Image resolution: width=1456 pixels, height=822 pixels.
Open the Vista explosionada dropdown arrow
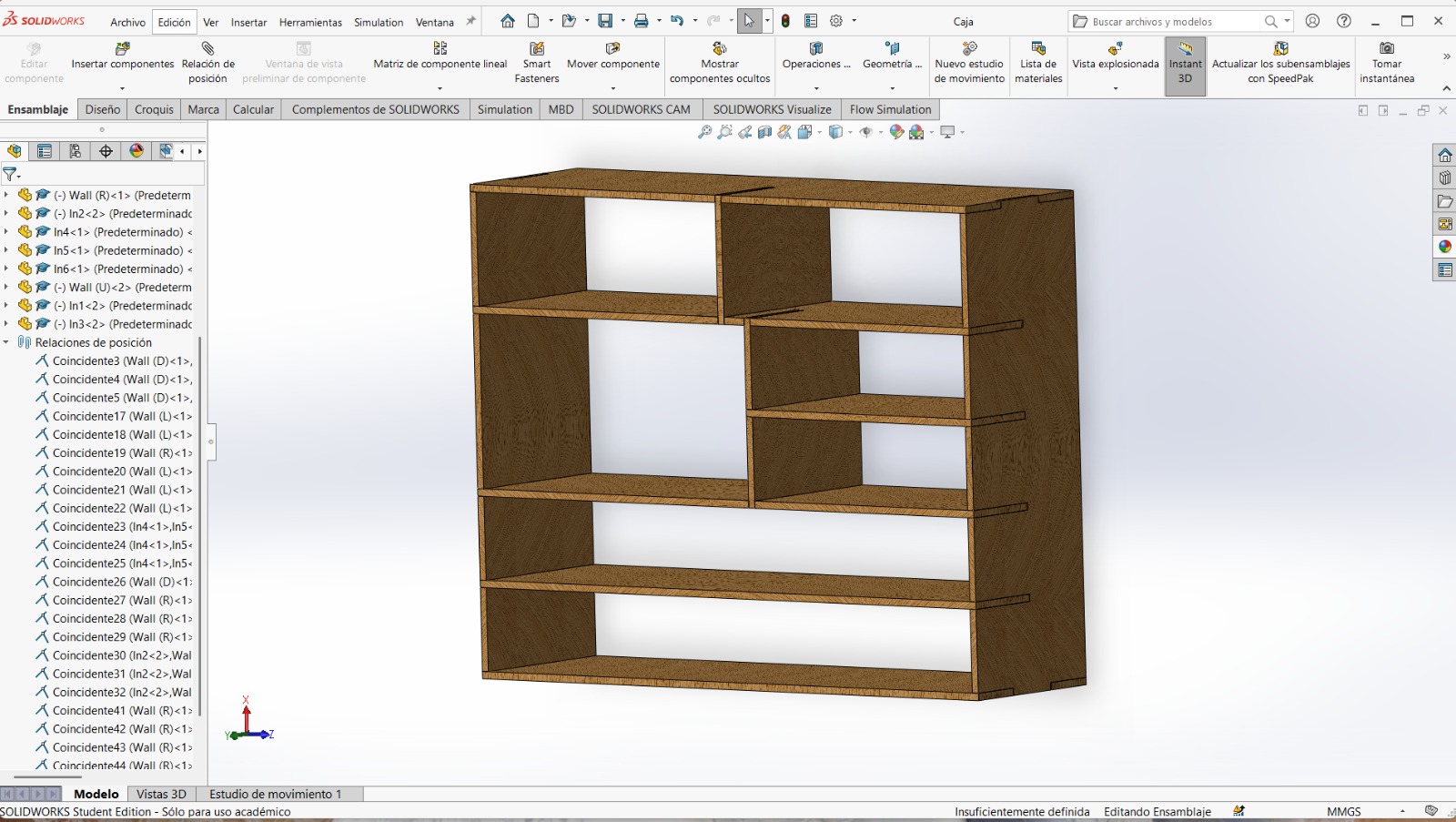pos(1116,88)
